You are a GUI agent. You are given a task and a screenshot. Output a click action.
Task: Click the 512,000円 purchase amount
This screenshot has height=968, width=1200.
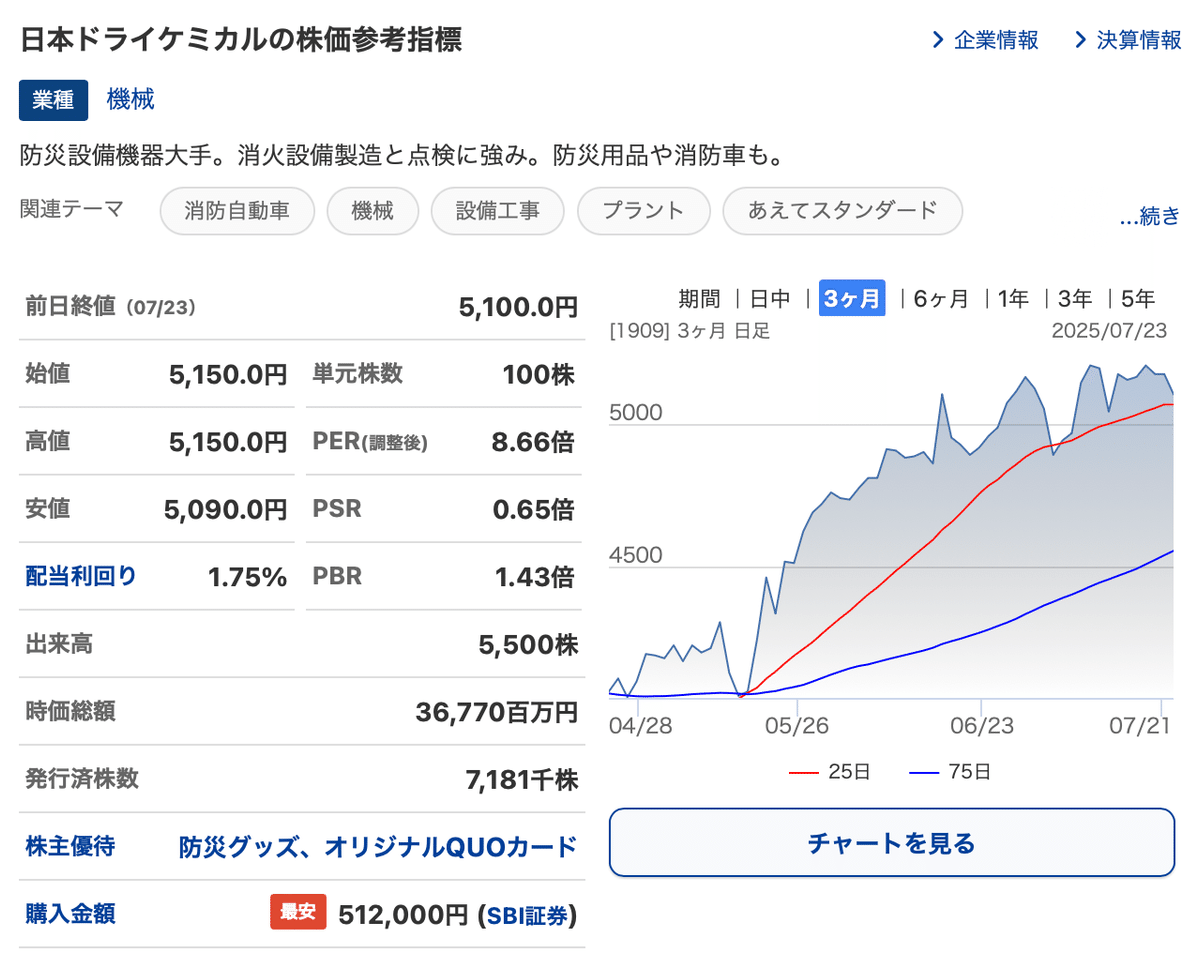click(x=404, y=915)
